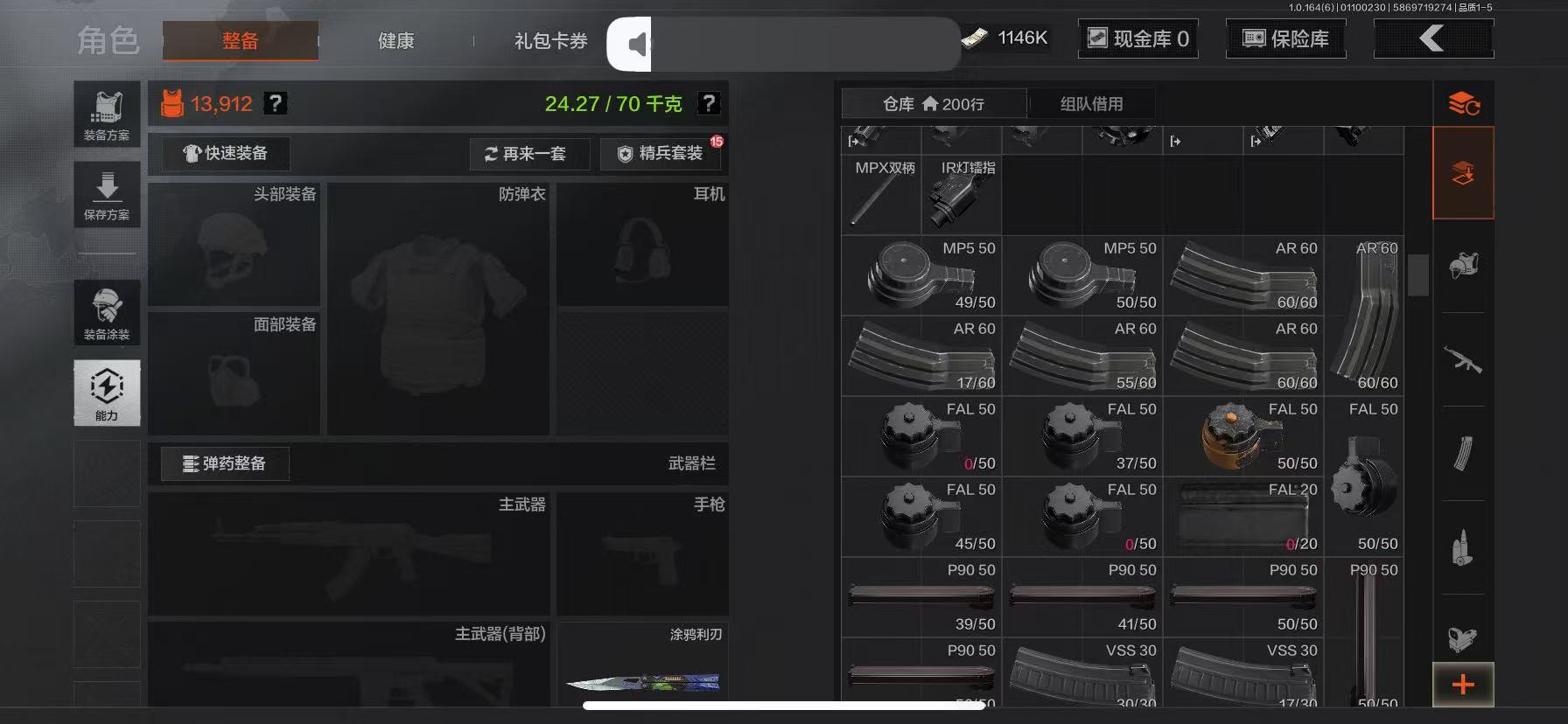Select the 手枪 pistol slot
The image size is (1568, 724).
(x=642, y=554)
